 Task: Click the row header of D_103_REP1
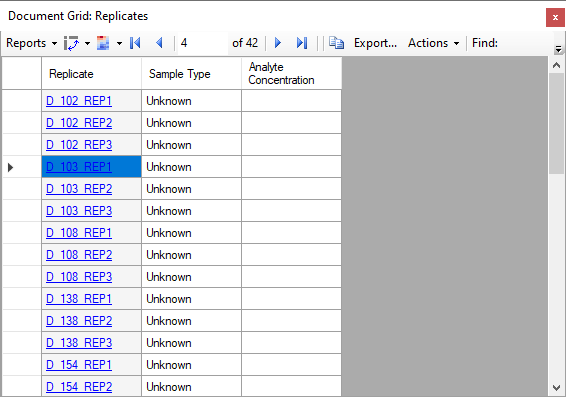[22, 167]
